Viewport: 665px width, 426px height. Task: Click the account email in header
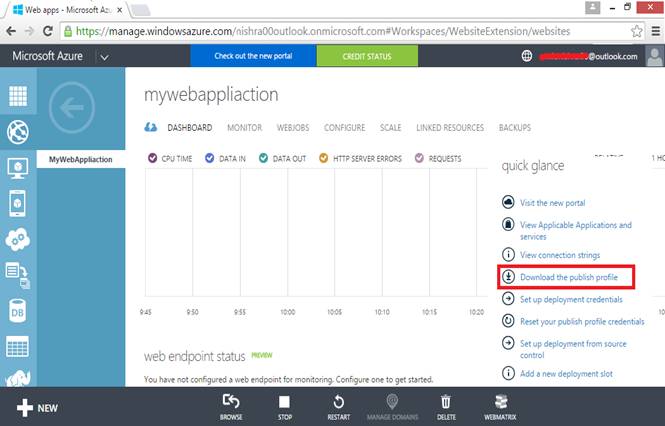point(588,56)
